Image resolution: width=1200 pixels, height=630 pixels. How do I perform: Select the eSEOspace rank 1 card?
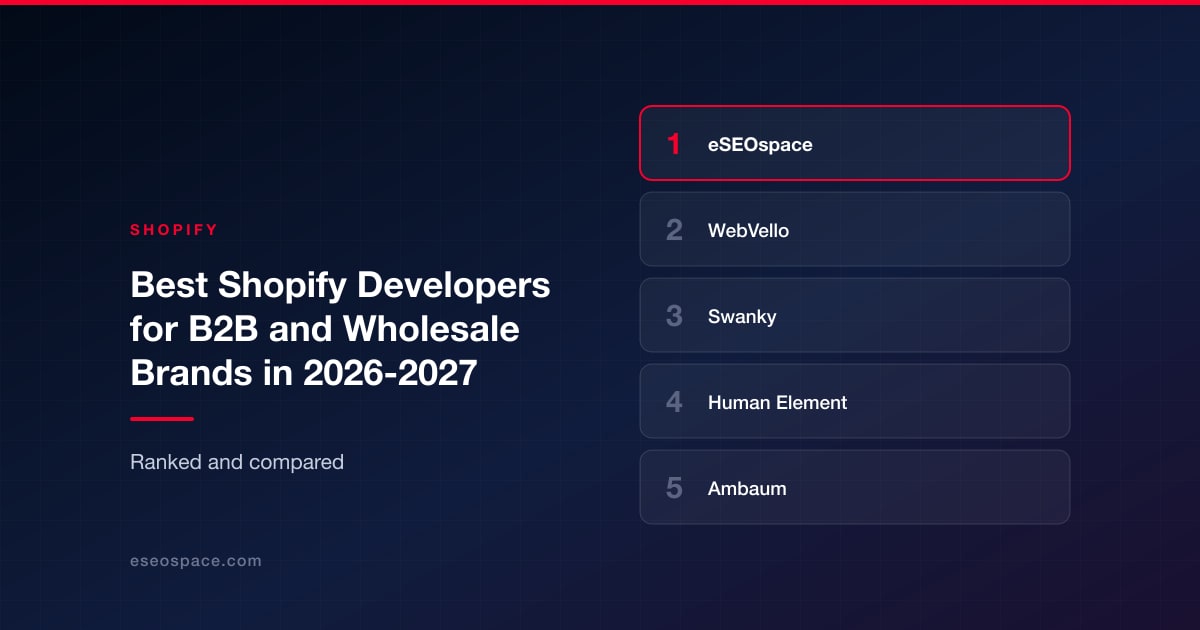pyautogui.click(x=855, y=143)
